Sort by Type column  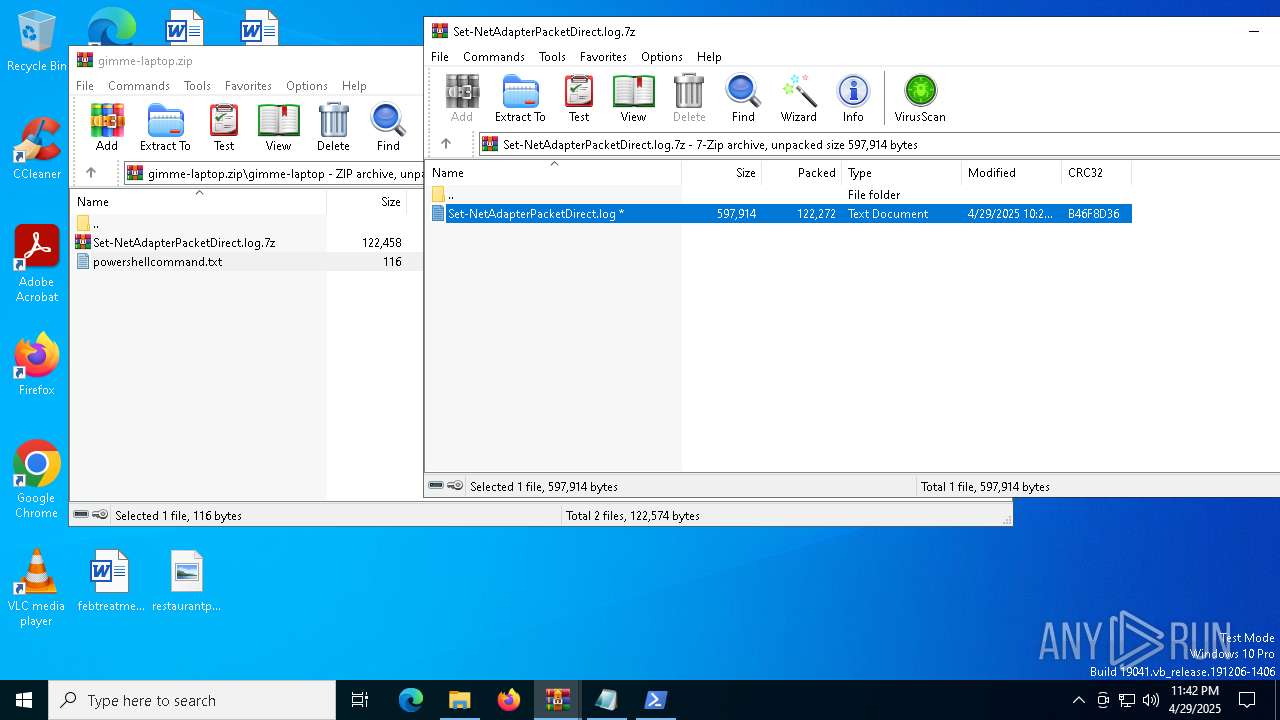(x=902, y=173)
